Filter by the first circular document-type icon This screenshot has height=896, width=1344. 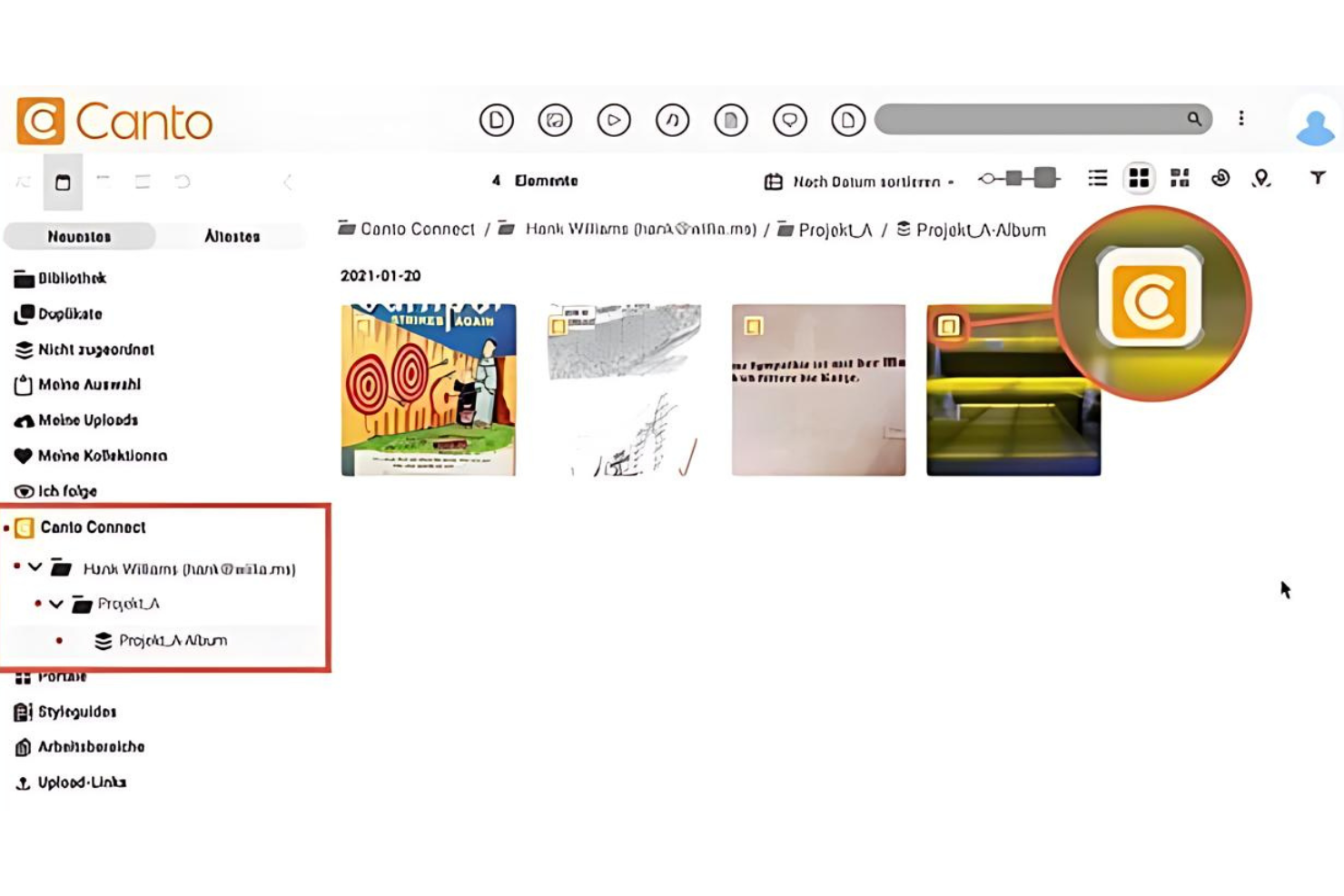pos(496,120)
